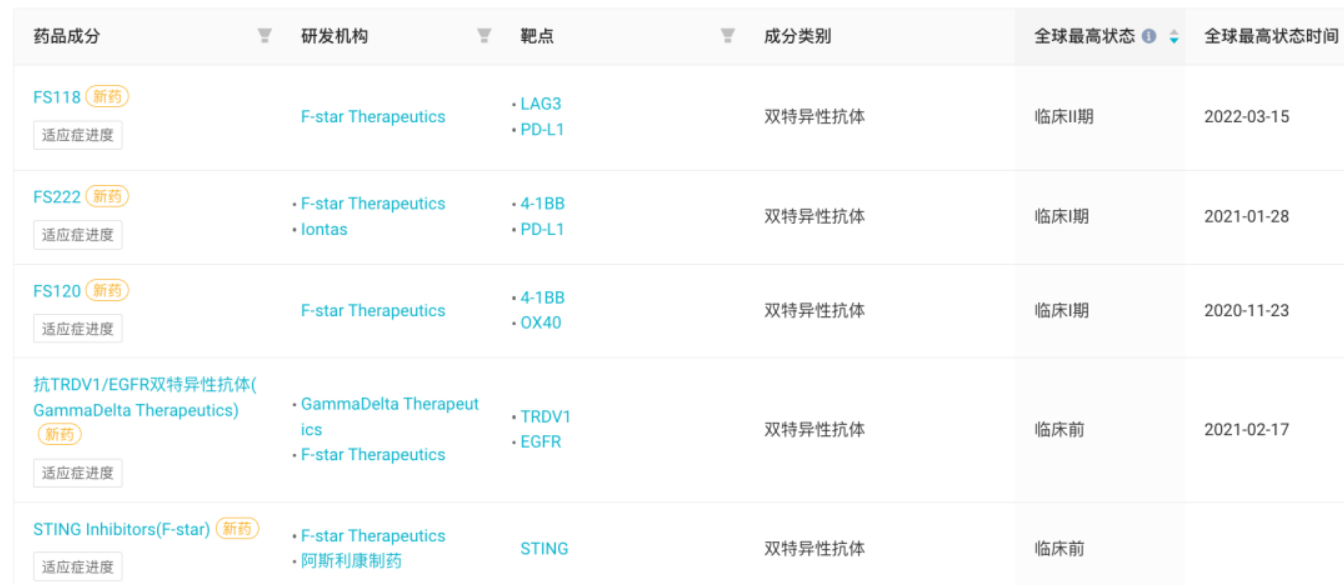Open the TRDV1 target link
This screenshot has height=585, width=1344.
[x=545, y=416]
